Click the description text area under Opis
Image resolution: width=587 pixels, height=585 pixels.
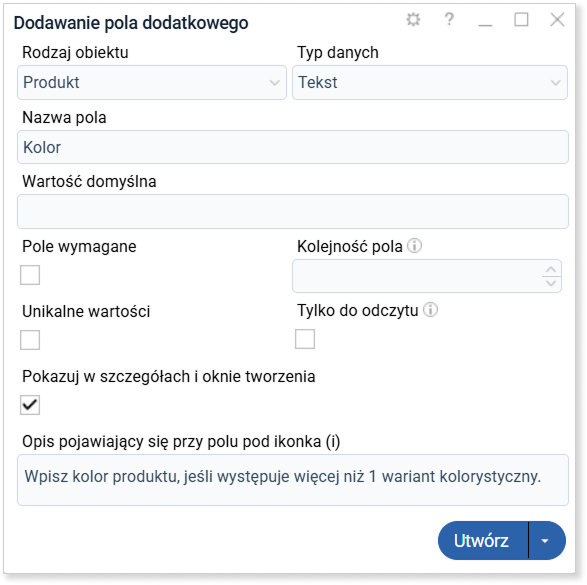(x=293, y=480)
